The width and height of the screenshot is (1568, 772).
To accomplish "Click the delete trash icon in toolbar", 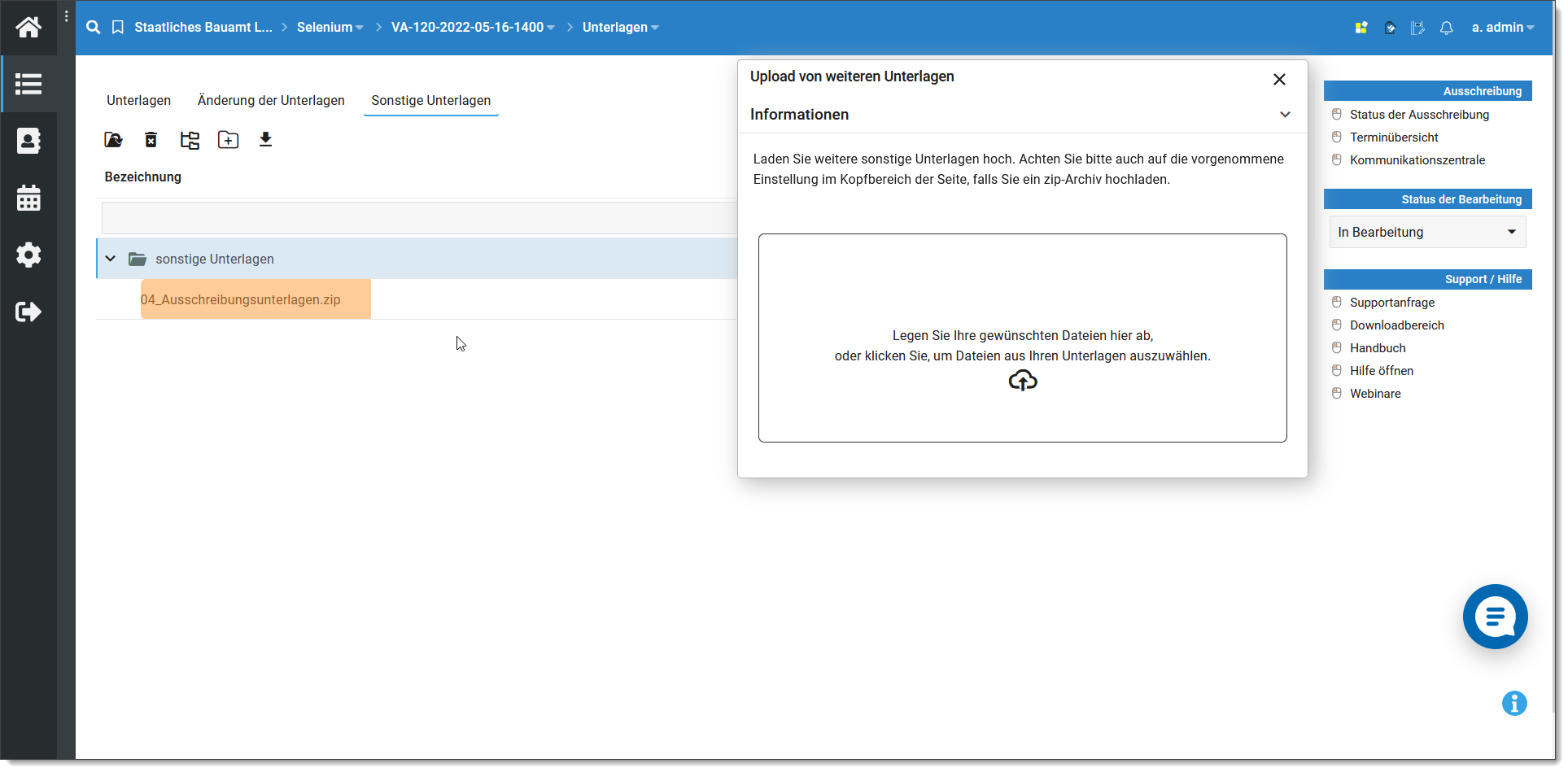I will (x=151, y=140).
